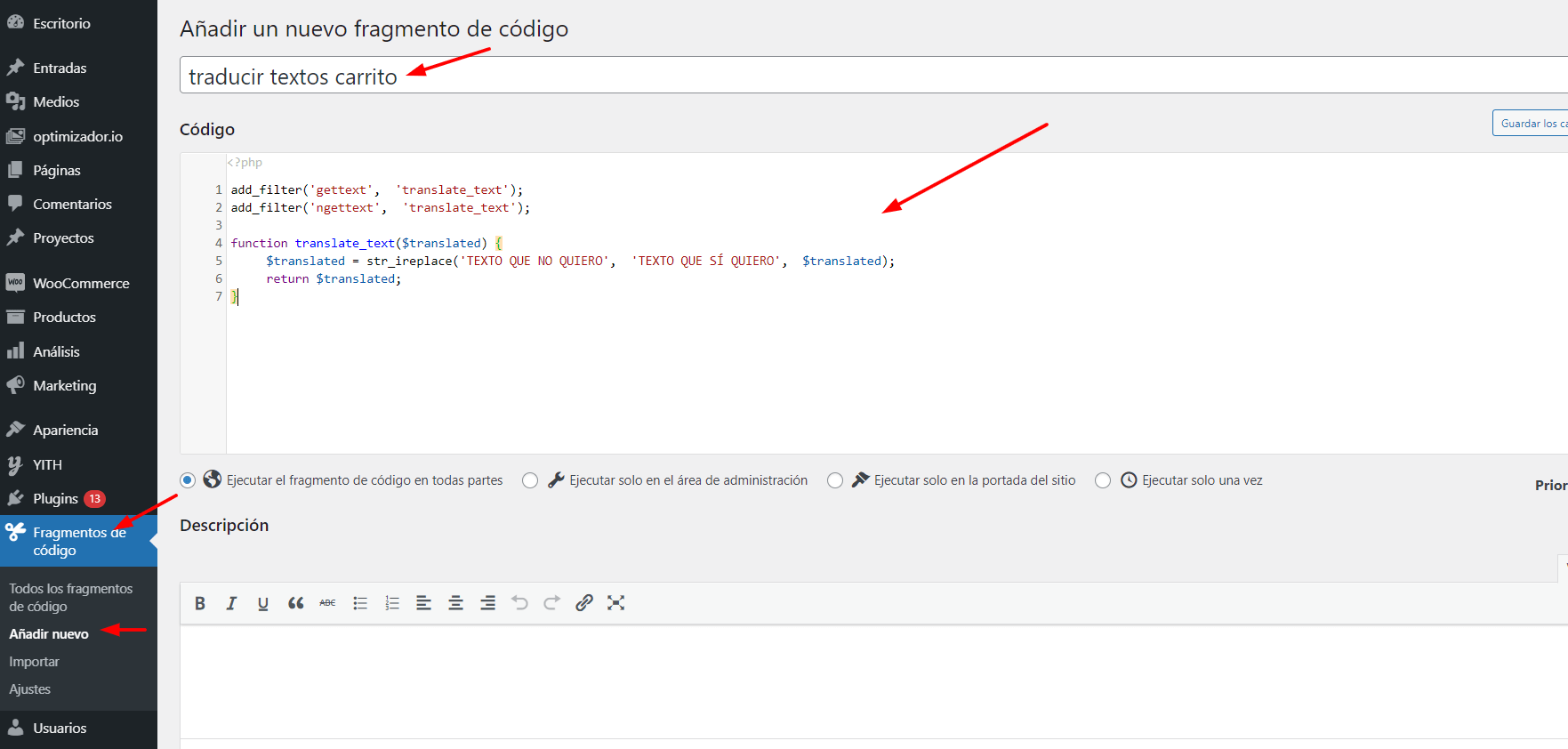Open Ajustes submenu item
The image size is (1568, 749).
tap(30, 689)
